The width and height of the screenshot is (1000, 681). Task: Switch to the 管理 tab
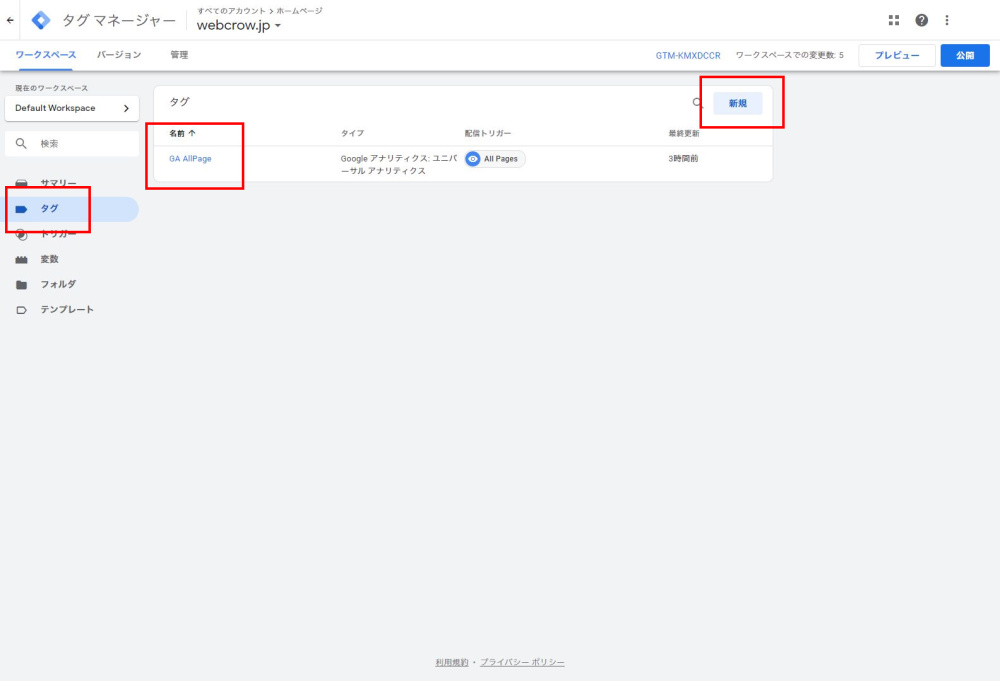pos(179,55)
